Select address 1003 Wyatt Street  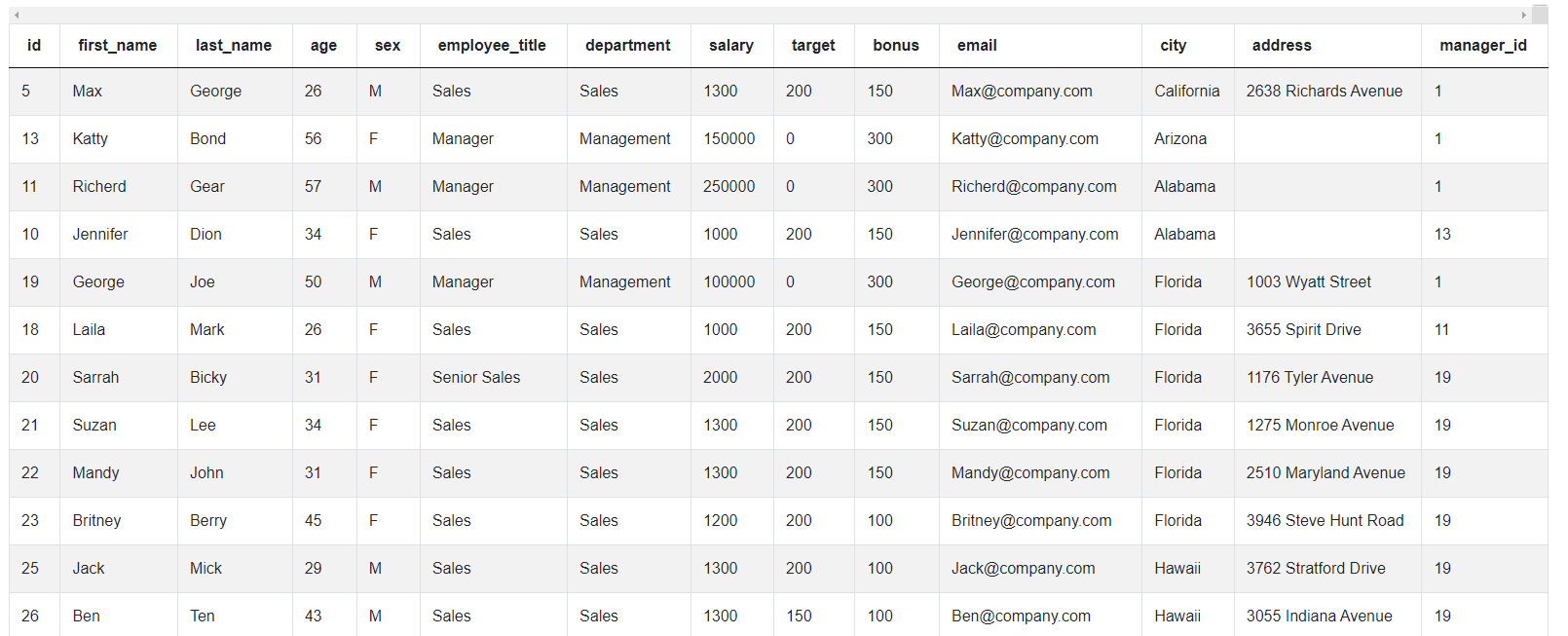tap(1327, 282)
